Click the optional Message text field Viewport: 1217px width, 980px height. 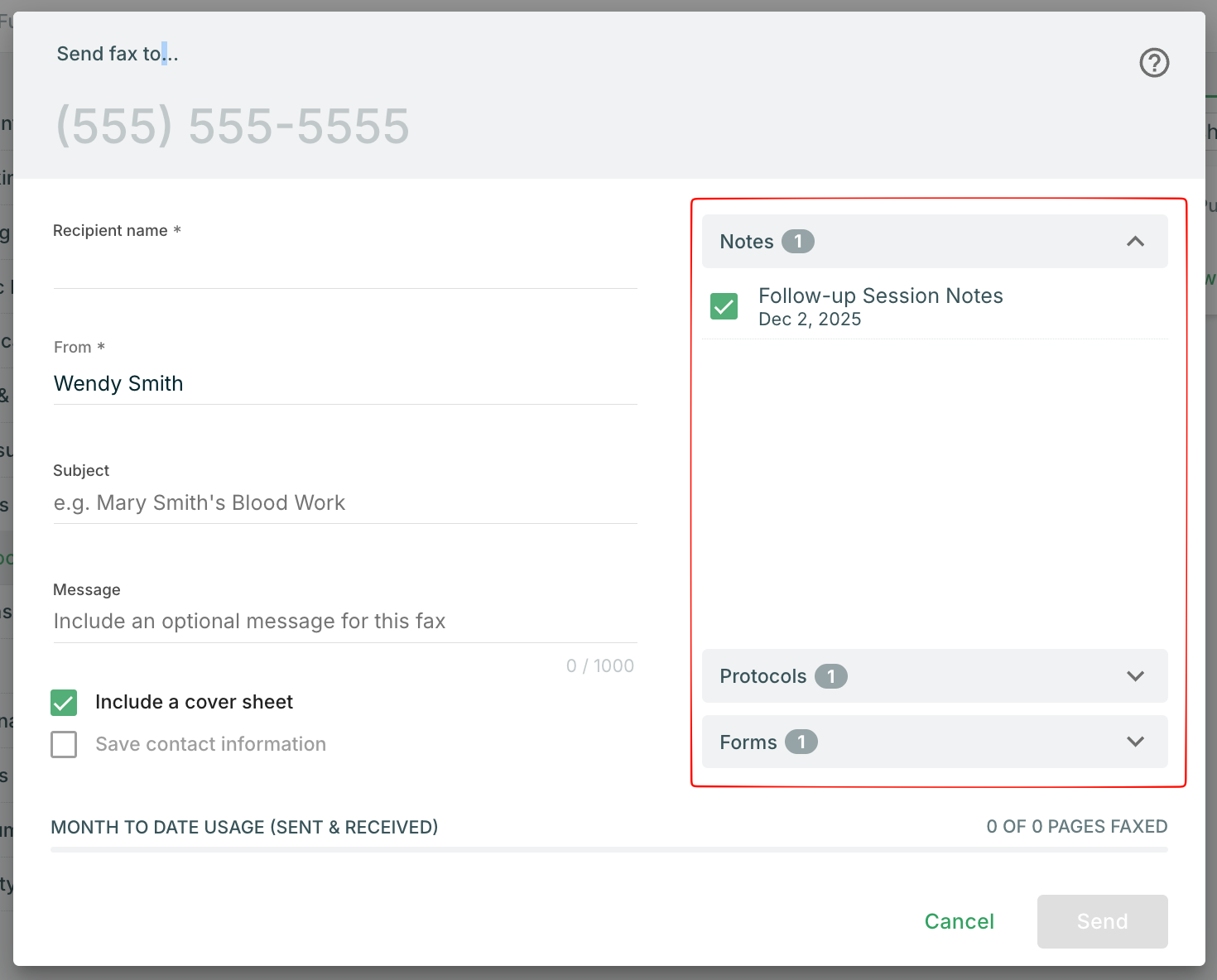(x=344, y=622)
